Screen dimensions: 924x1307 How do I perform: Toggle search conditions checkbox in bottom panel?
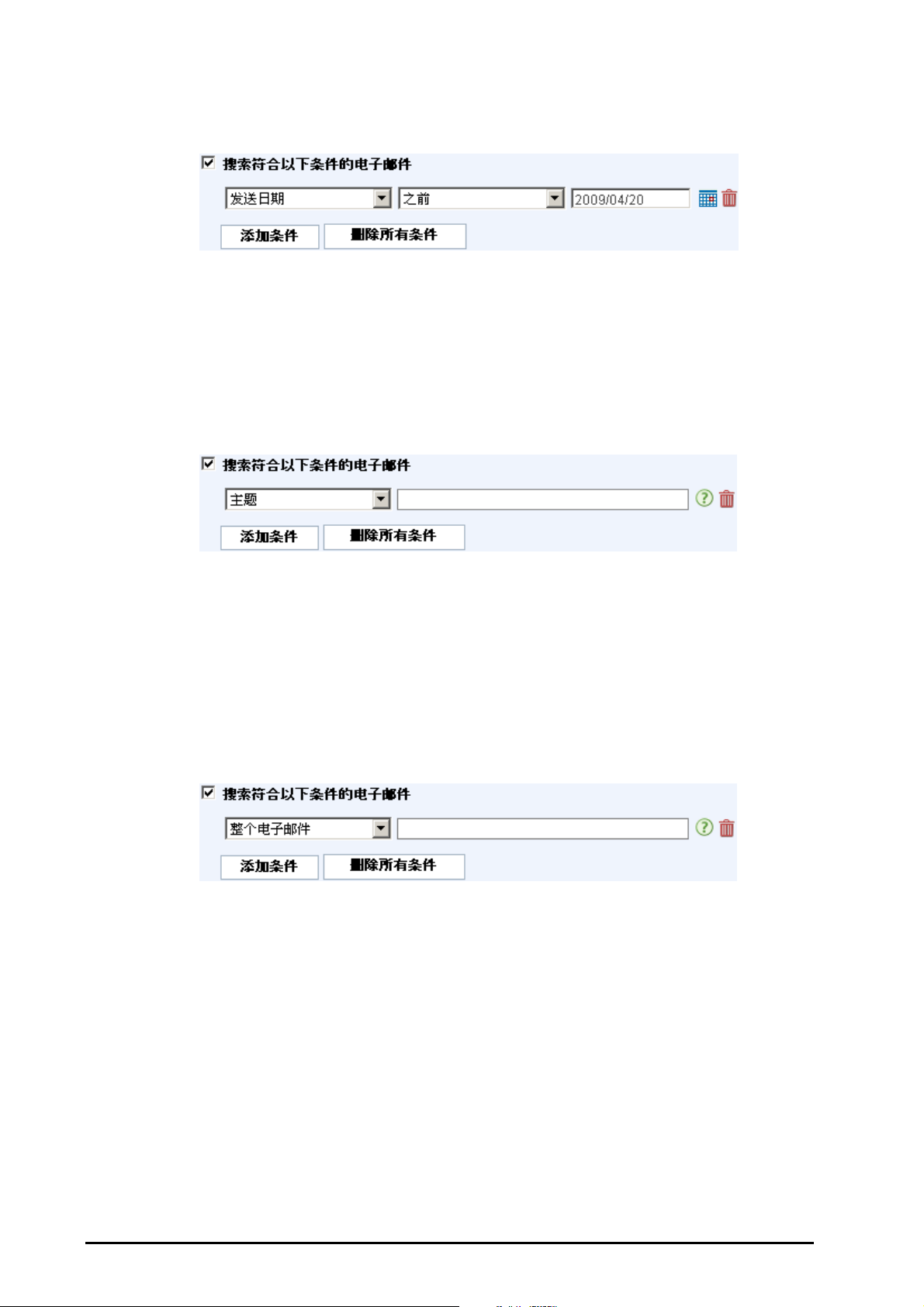click(x=208, y=793)
